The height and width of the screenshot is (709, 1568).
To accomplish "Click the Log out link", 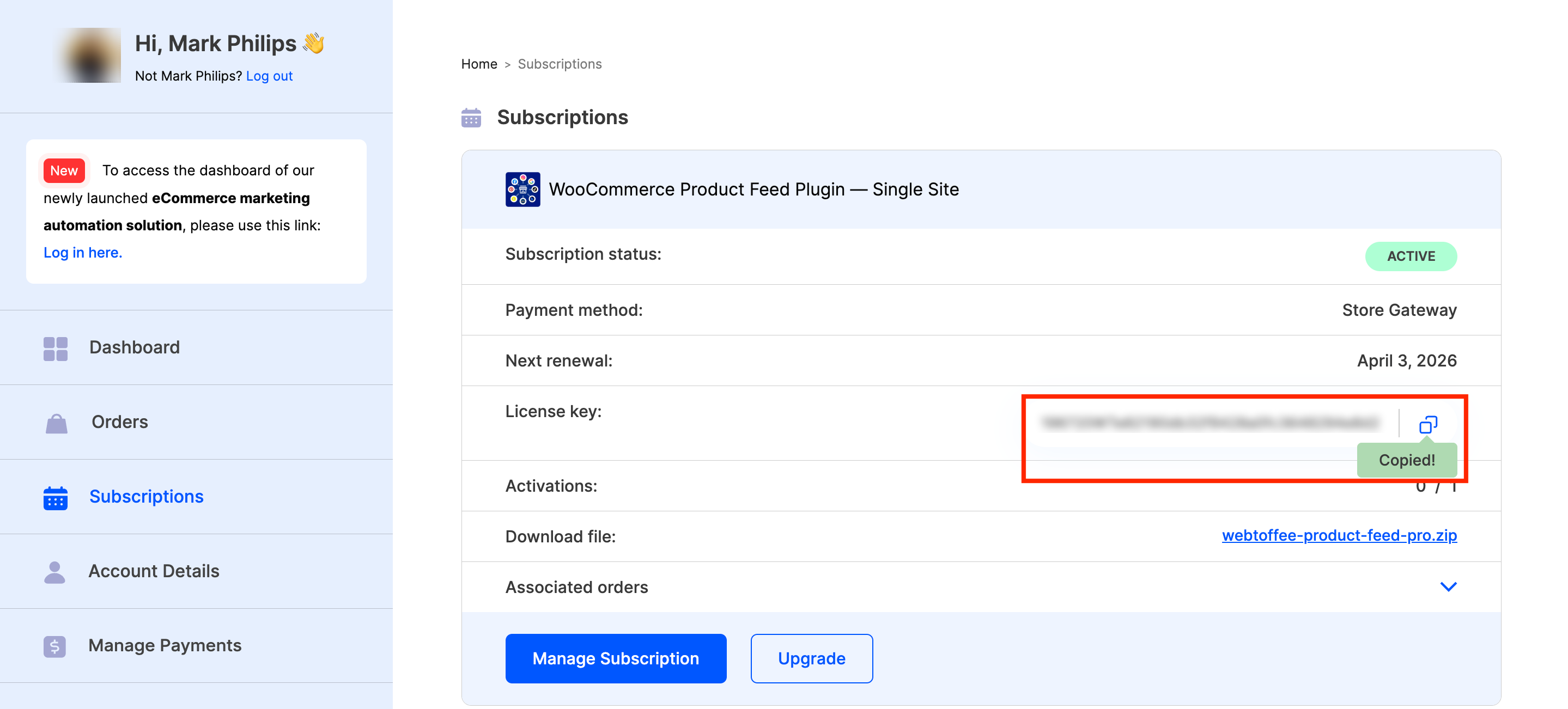I will [x=269, y=76].
